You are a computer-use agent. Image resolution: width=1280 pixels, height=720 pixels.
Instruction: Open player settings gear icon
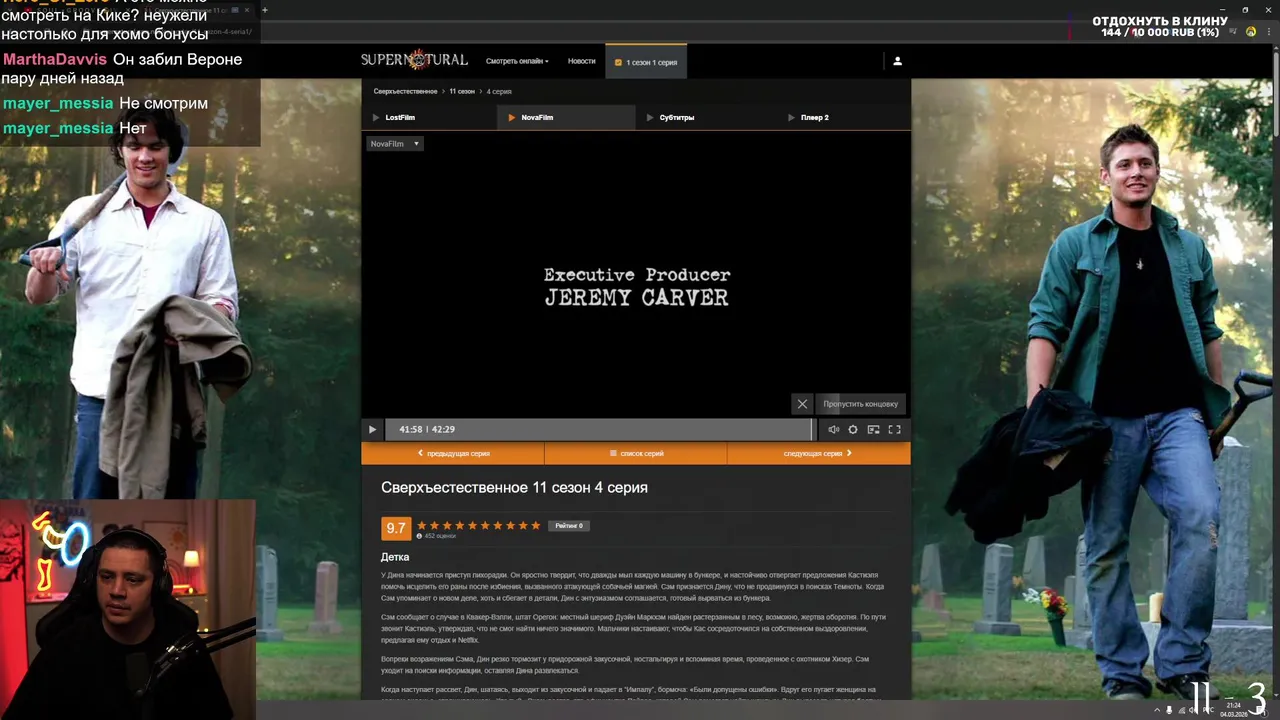pyautogui.click(x=853, y=429)
